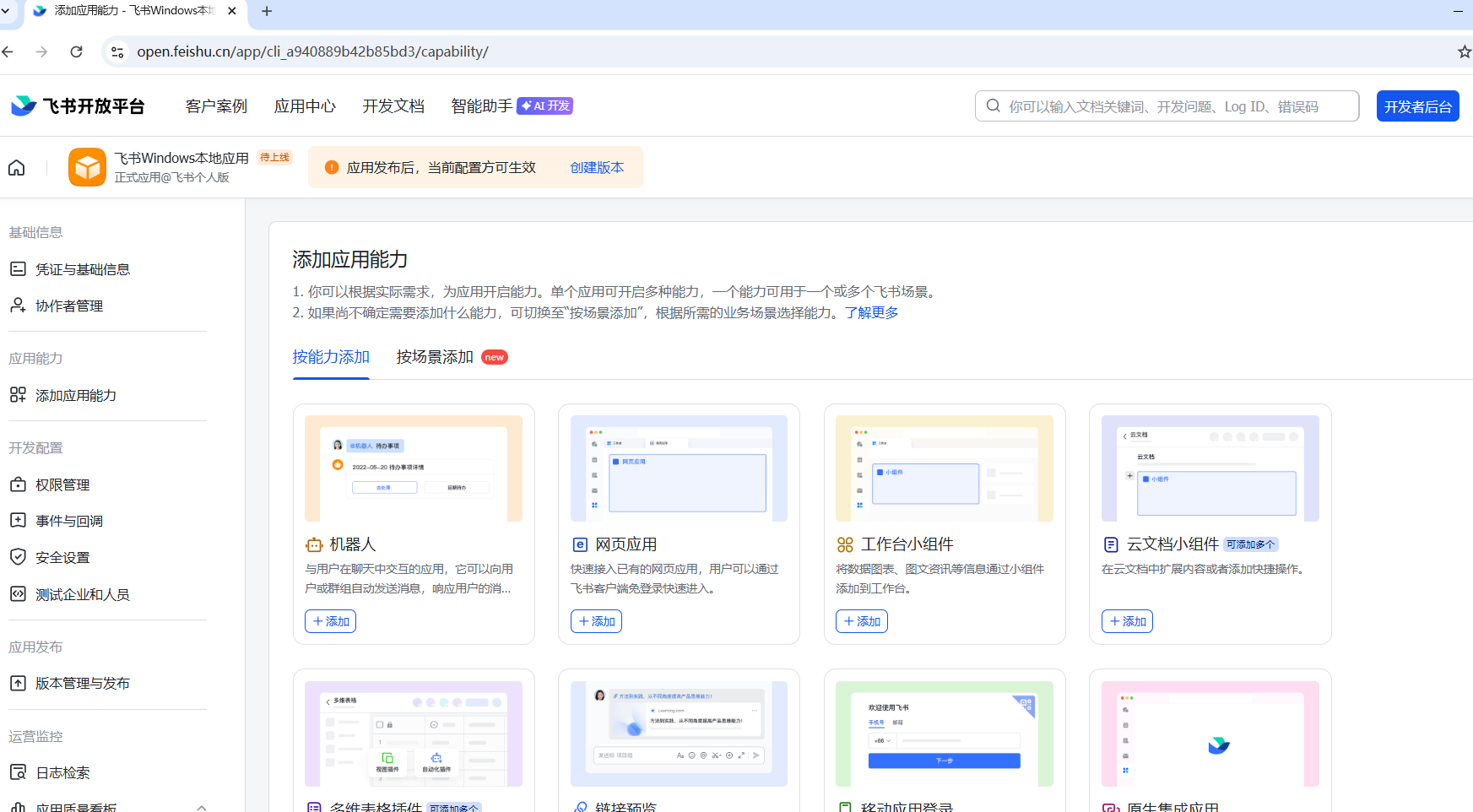Click the 网页应用 card preview image
This screenshot has height=812, width=1473.
[679, 468]
